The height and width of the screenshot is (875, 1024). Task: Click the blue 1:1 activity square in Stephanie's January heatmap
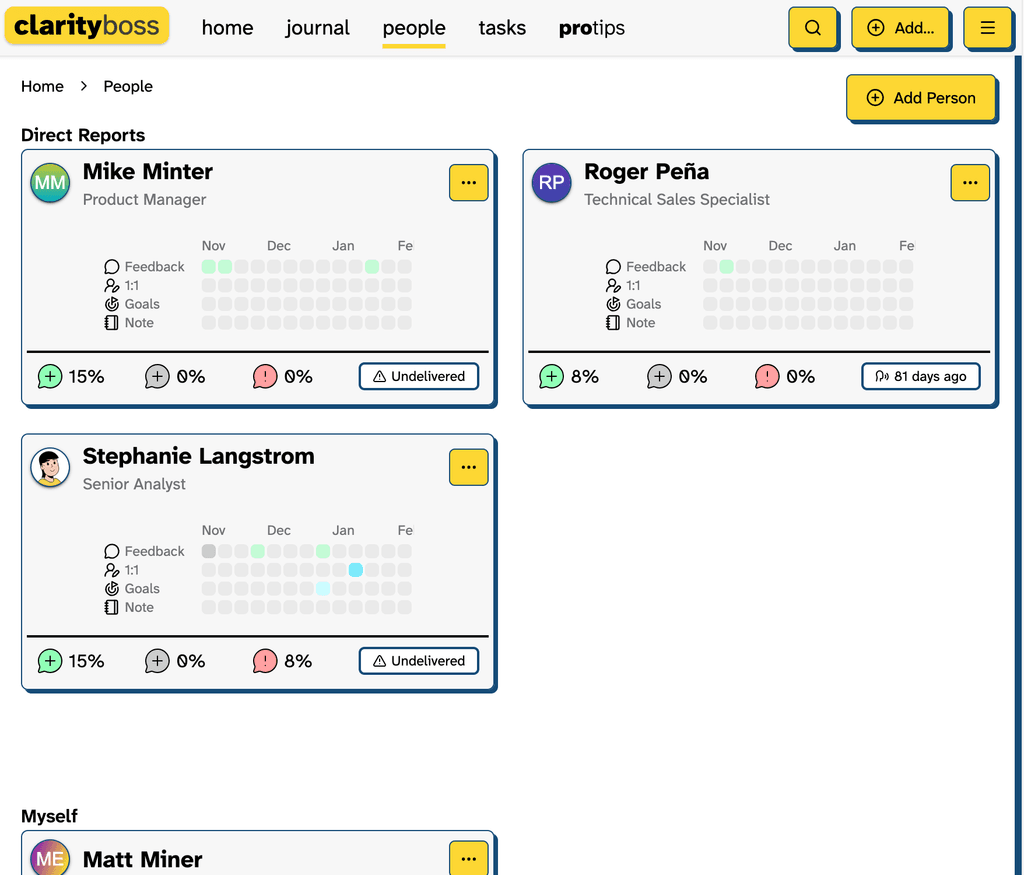(x=356, y=570)
